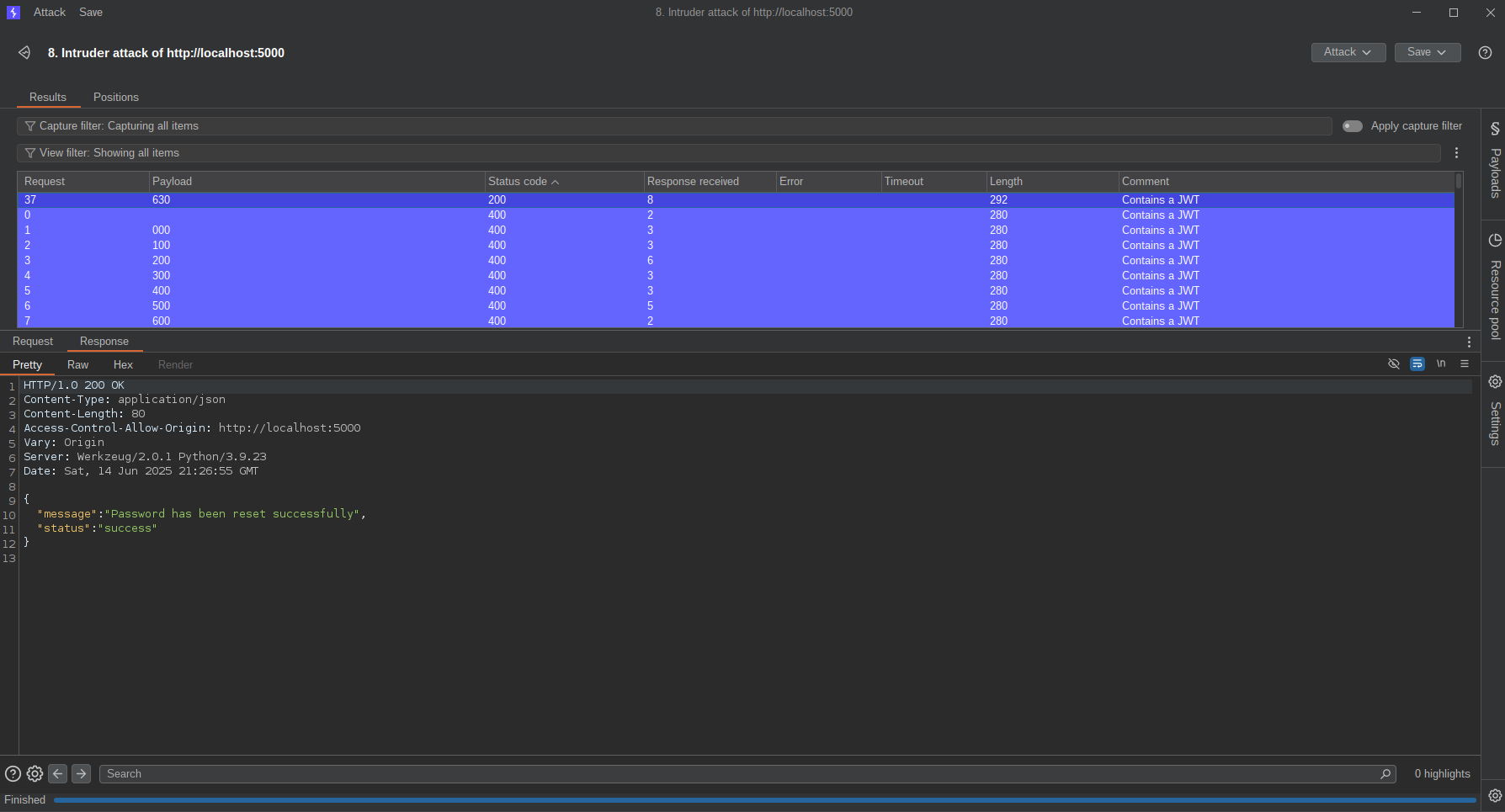The height and width of the screenshot is (812, 1505).
Task: Open the Payloads side panel
Action: [1494, 162]
